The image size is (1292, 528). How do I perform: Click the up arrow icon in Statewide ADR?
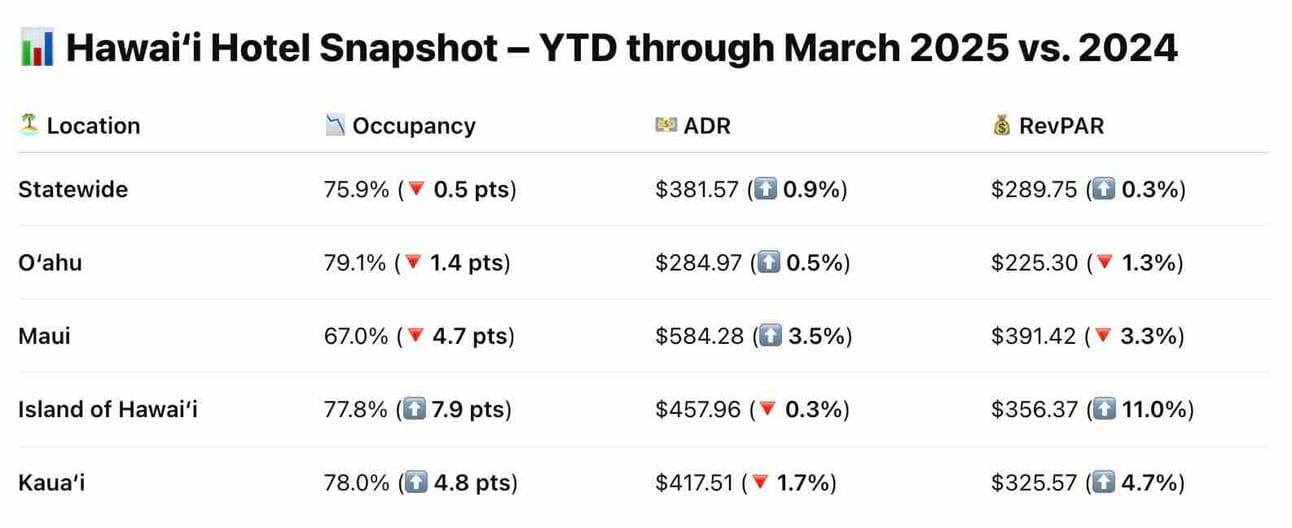[x=766, y=190]
